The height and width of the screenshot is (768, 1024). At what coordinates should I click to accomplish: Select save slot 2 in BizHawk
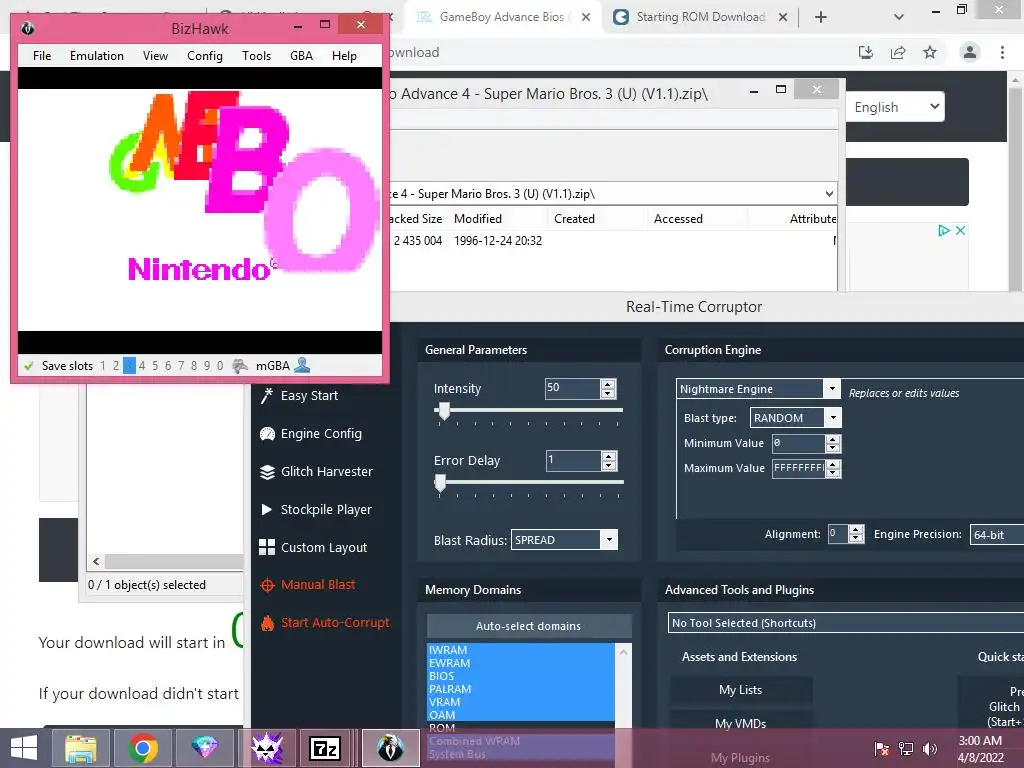tap(116, 366)
